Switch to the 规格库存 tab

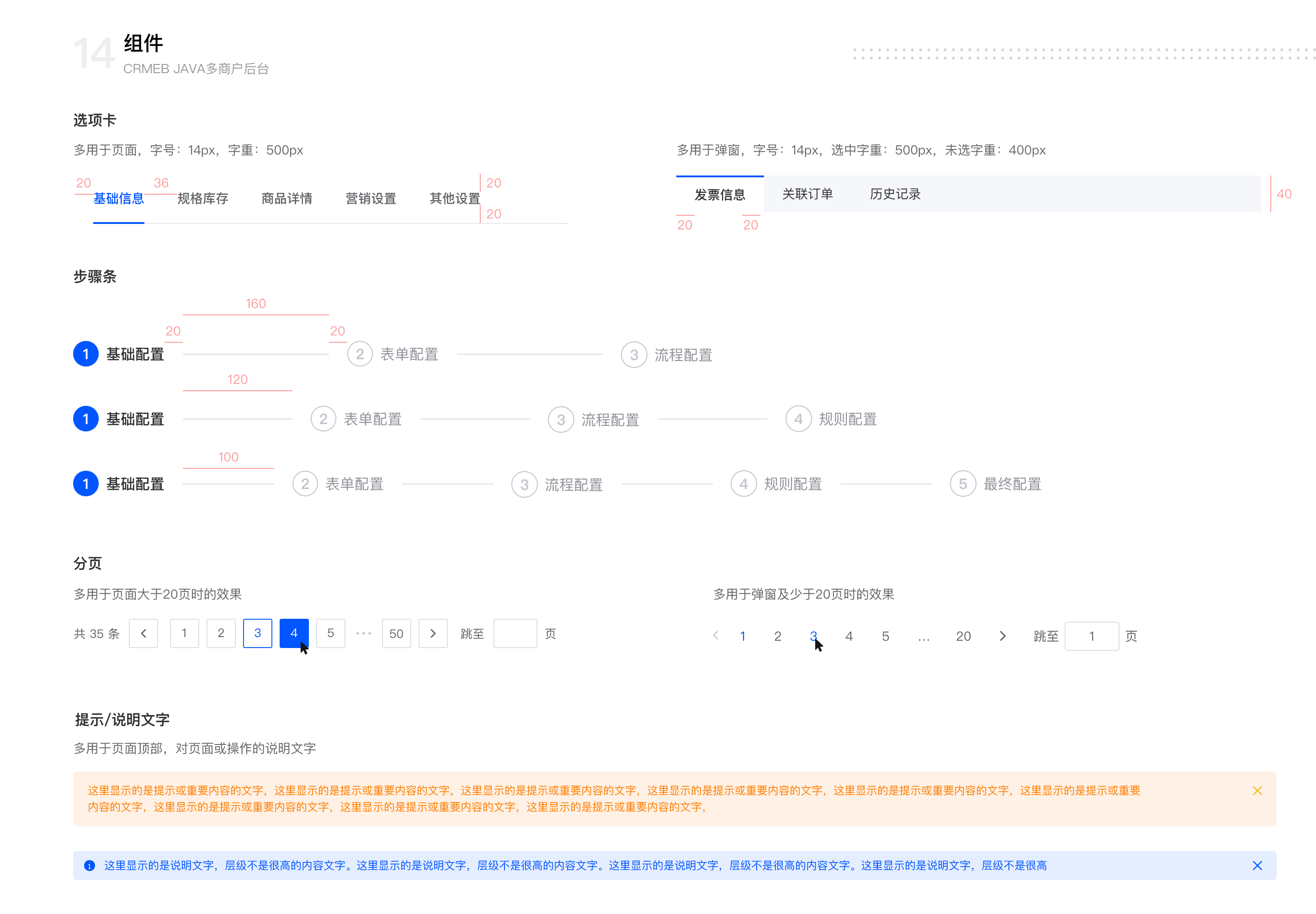pos(203,198)
